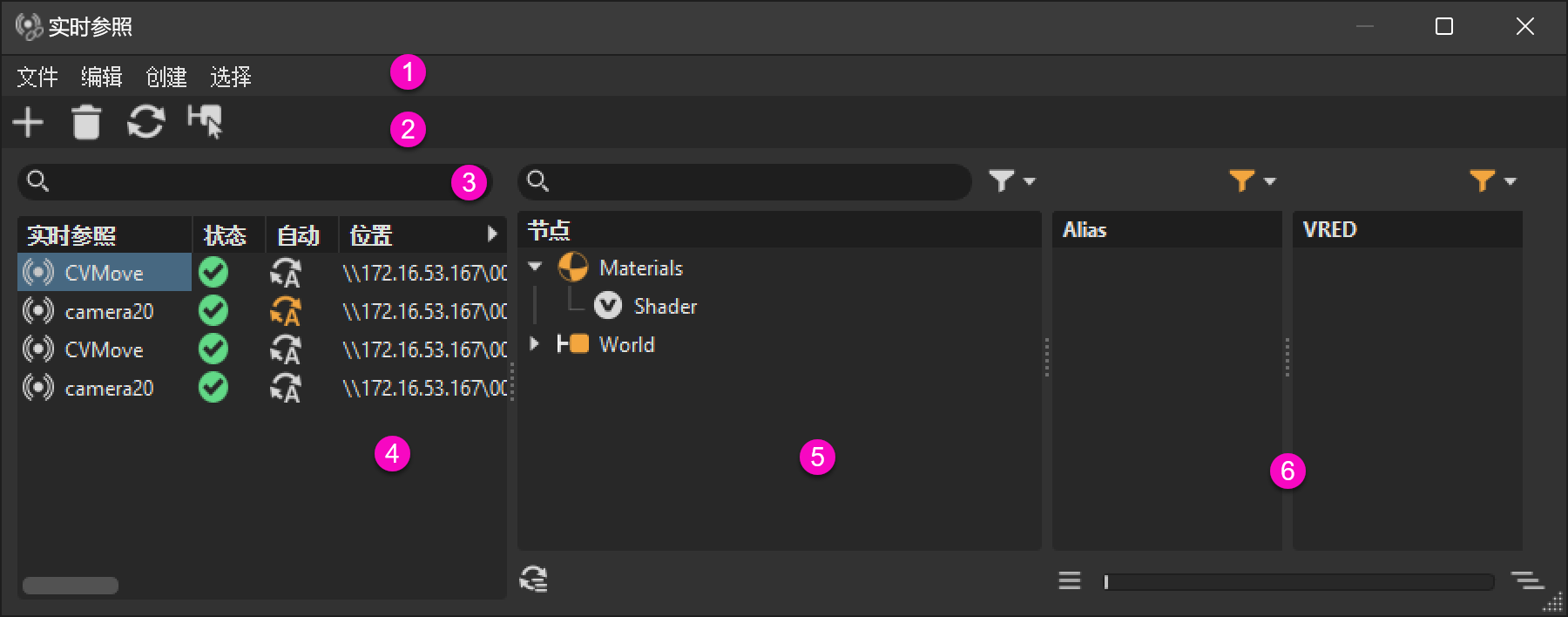The image size is (1568, 617).
Task: Toggle auto-update icon on the last camera20 row
Action: [x=285, y=388]
